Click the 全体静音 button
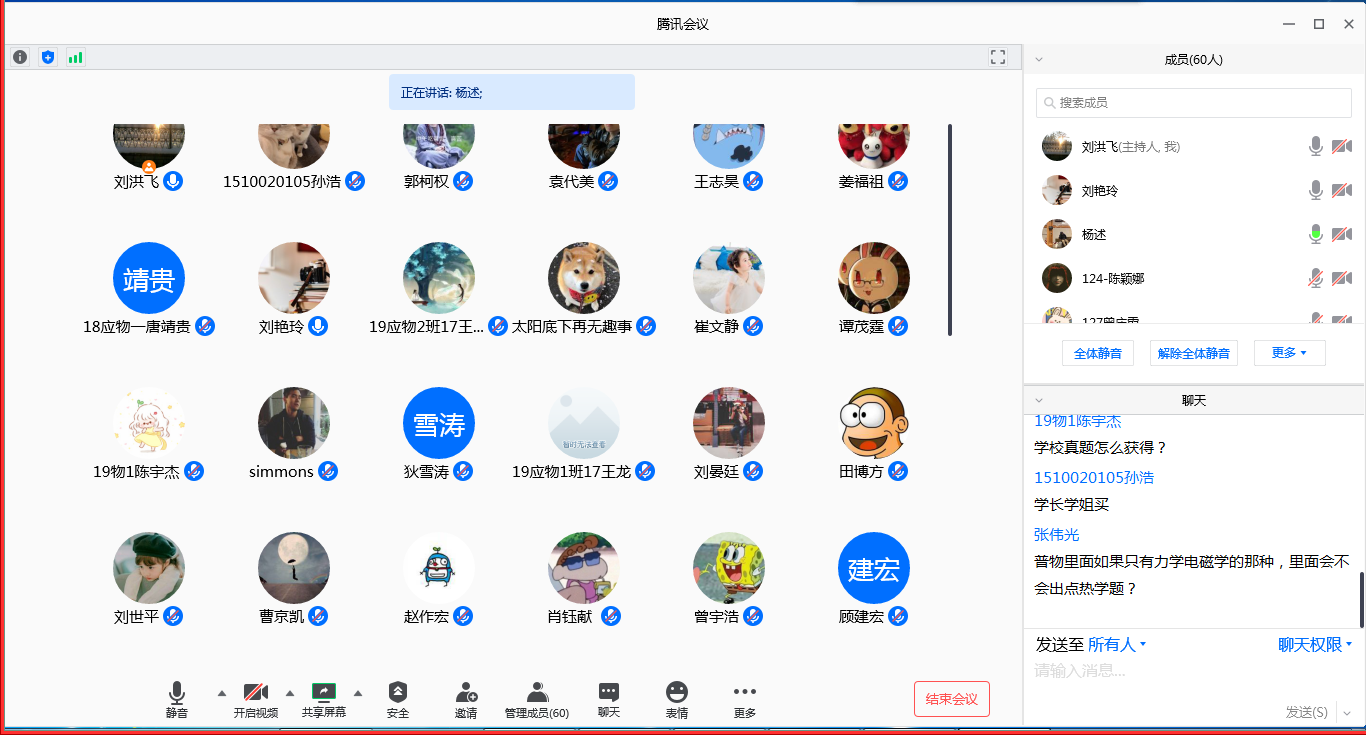Image resolution: width=1366 pixels, height=735 pixels. pyautogui.click(x=1097, y=353)
